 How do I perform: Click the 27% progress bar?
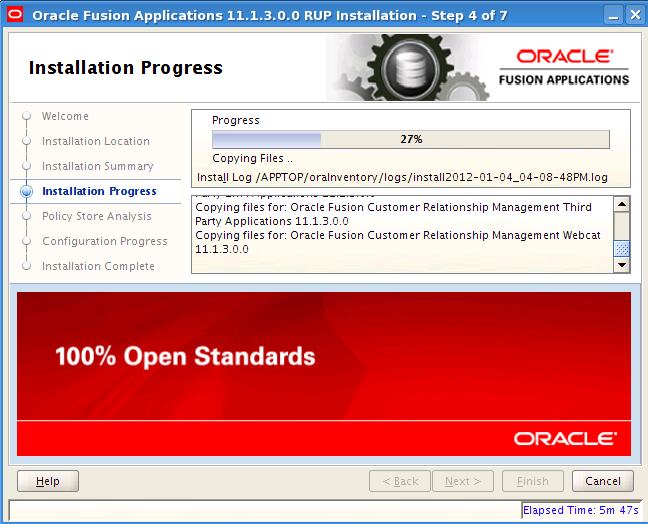pyautogui.click(x=411, y=139)
